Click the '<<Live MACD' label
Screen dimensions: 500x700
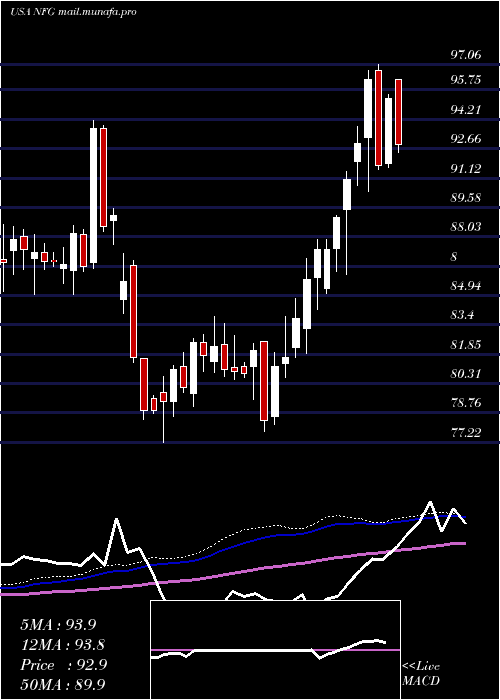point(421,674)
